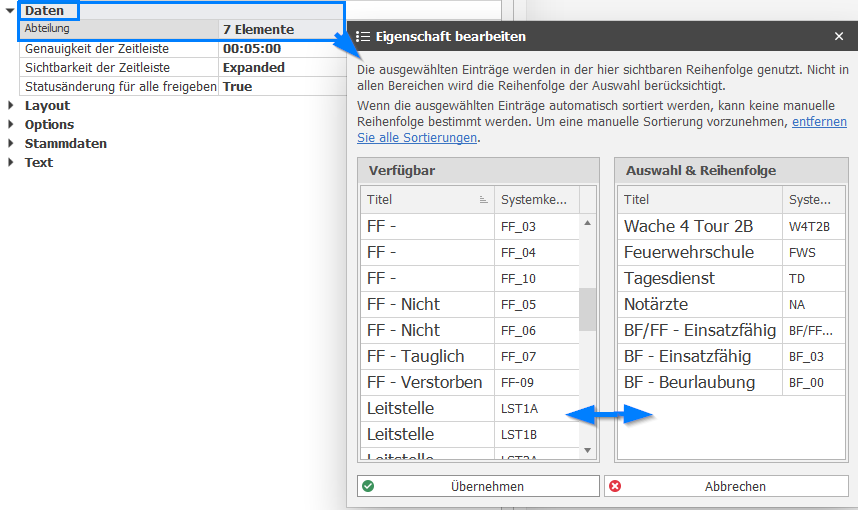Select the 'Wache 4 Tour 2B' entry
The image size is (858, 510).
point(689,226)
